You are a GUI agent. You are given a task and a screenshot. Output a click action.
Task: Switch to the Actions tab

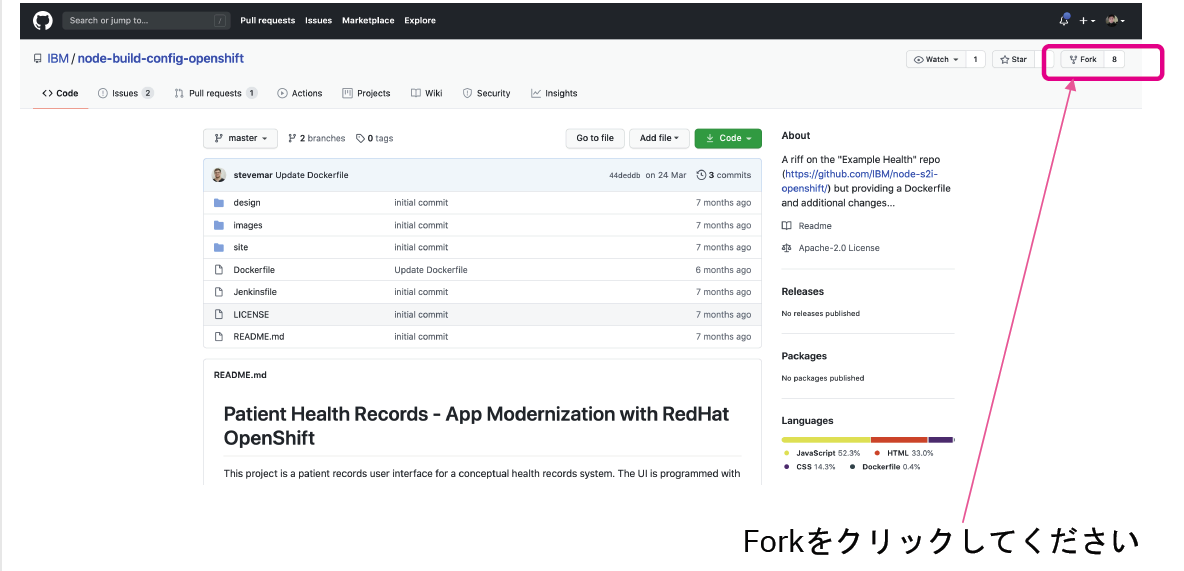[300, 93]
